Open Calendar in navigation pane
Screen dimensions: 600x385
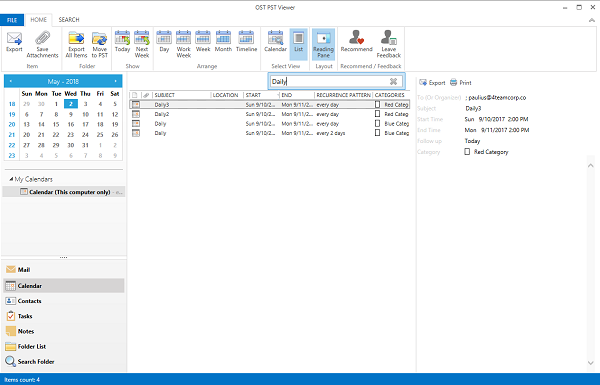[64, 286]
